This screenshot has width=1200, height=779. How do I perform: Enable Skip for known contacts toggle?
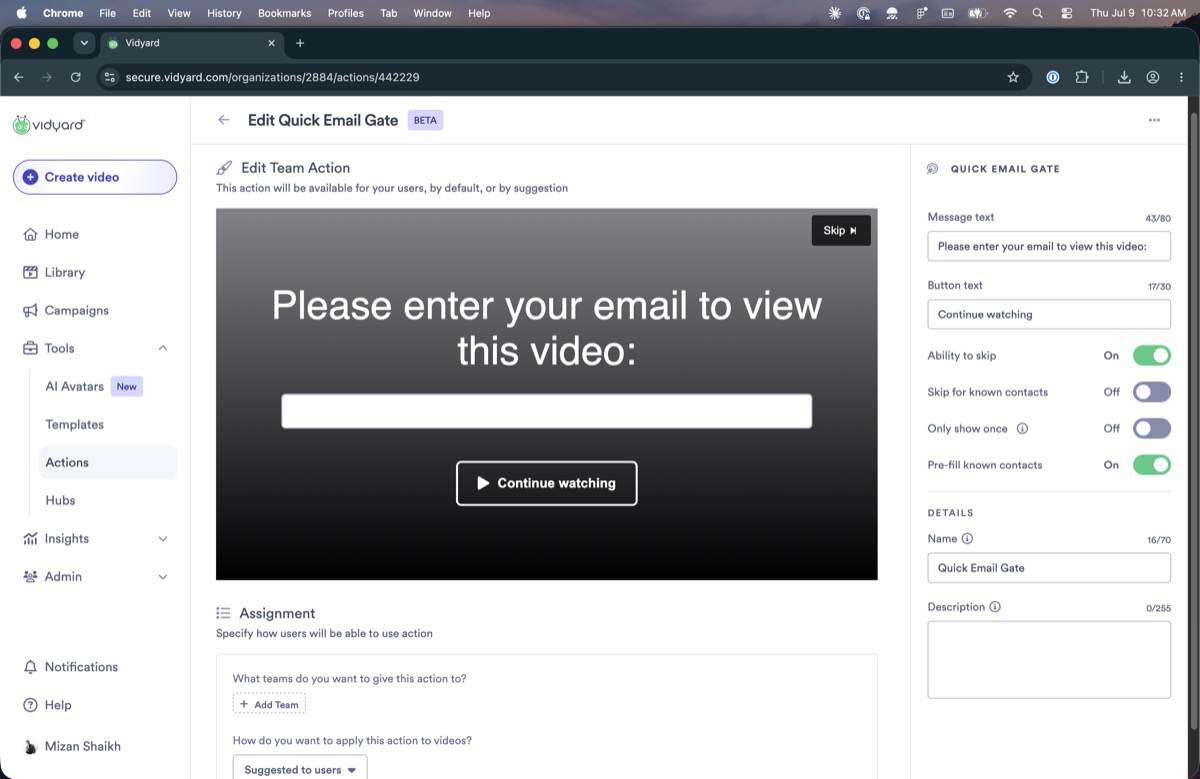pyautogui.click(x=1152, y=392)
